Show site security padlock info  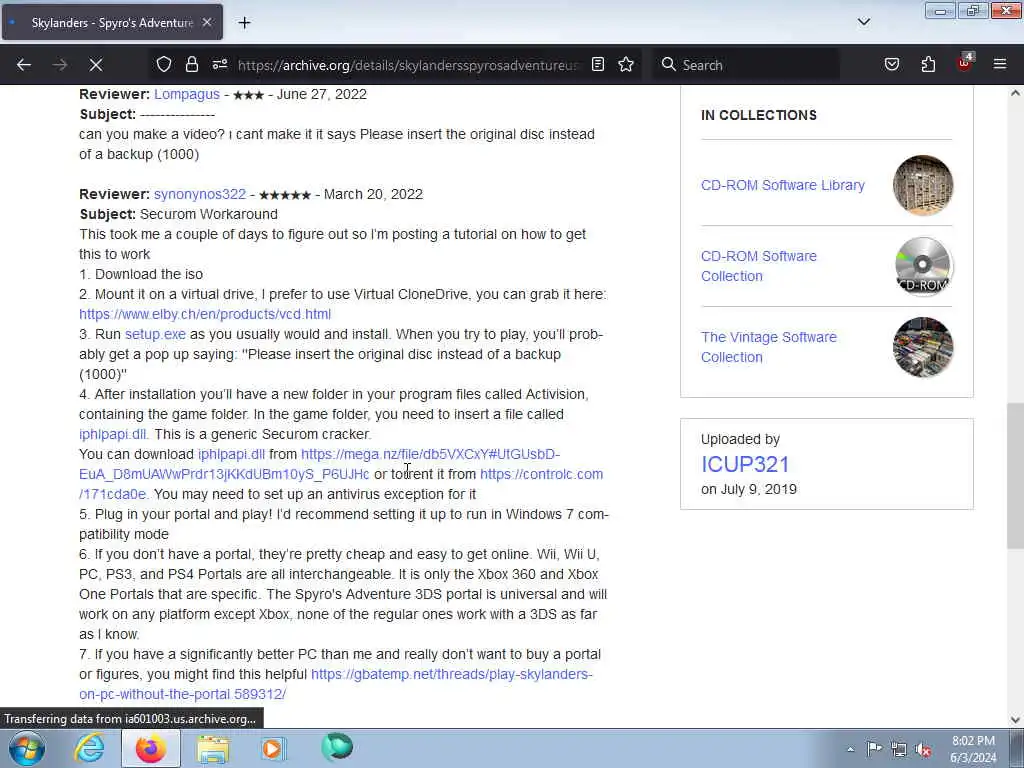pyautogui.click(x=191, y=65)
